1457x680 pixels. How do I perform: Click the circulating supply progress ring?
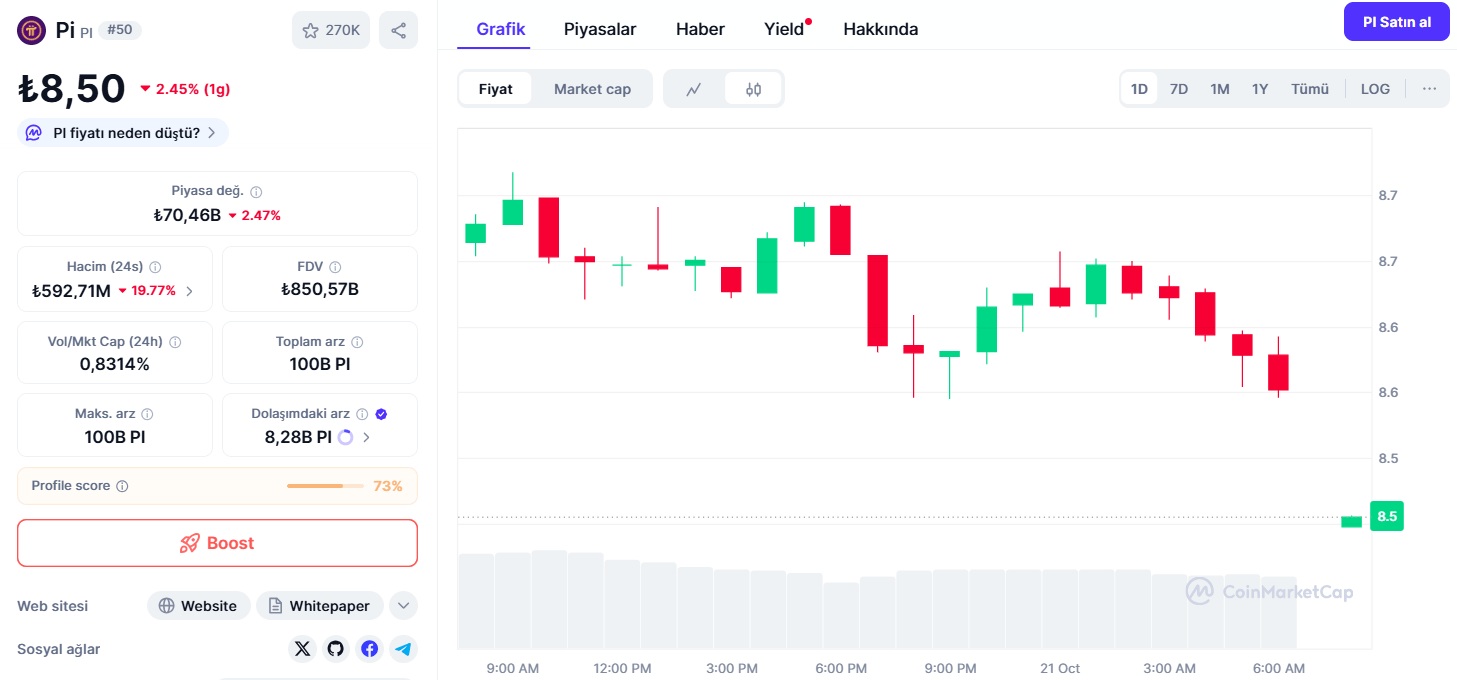tap(346, 437)
